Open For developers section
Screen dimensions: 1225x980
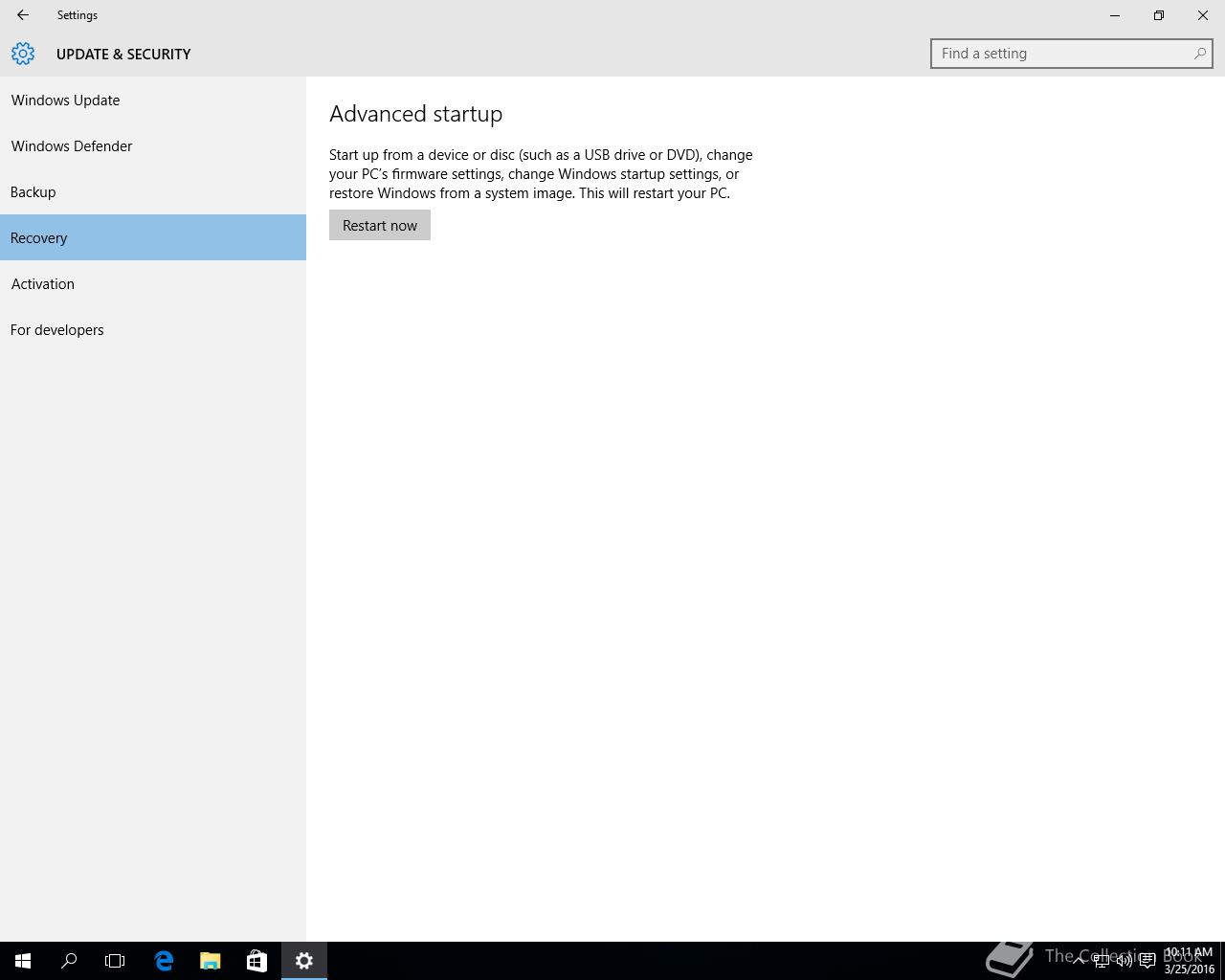(153, 329)
